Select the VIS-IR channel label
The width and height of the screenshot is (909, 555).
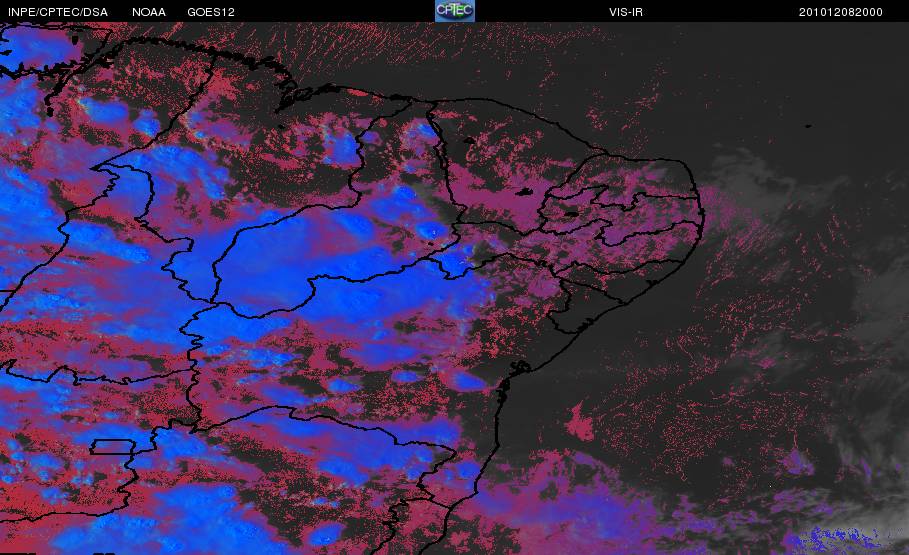(626, 12)
